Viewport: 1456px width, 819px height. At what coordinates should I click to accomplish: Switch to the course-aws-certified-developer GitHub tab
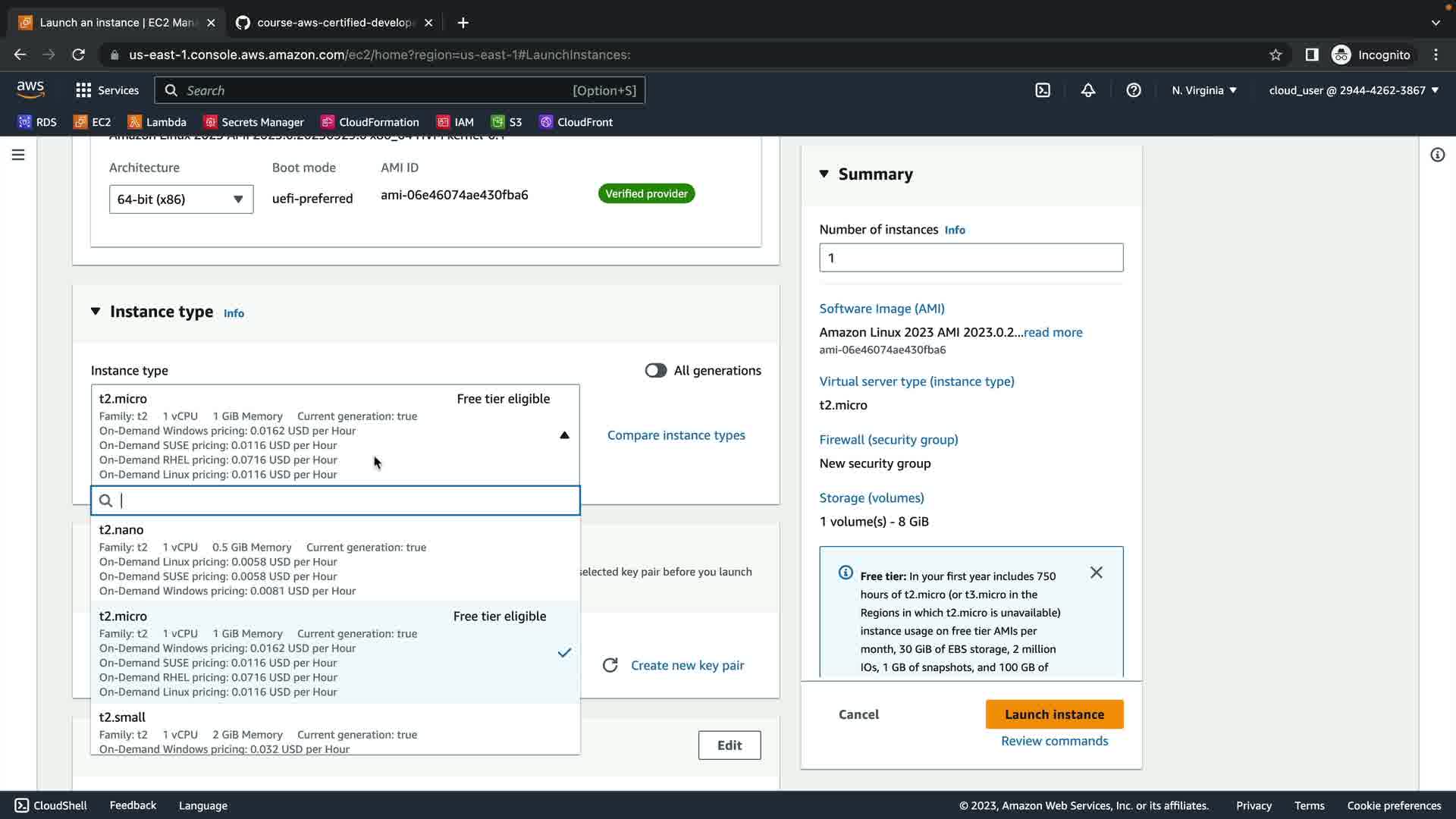[334, 23]
